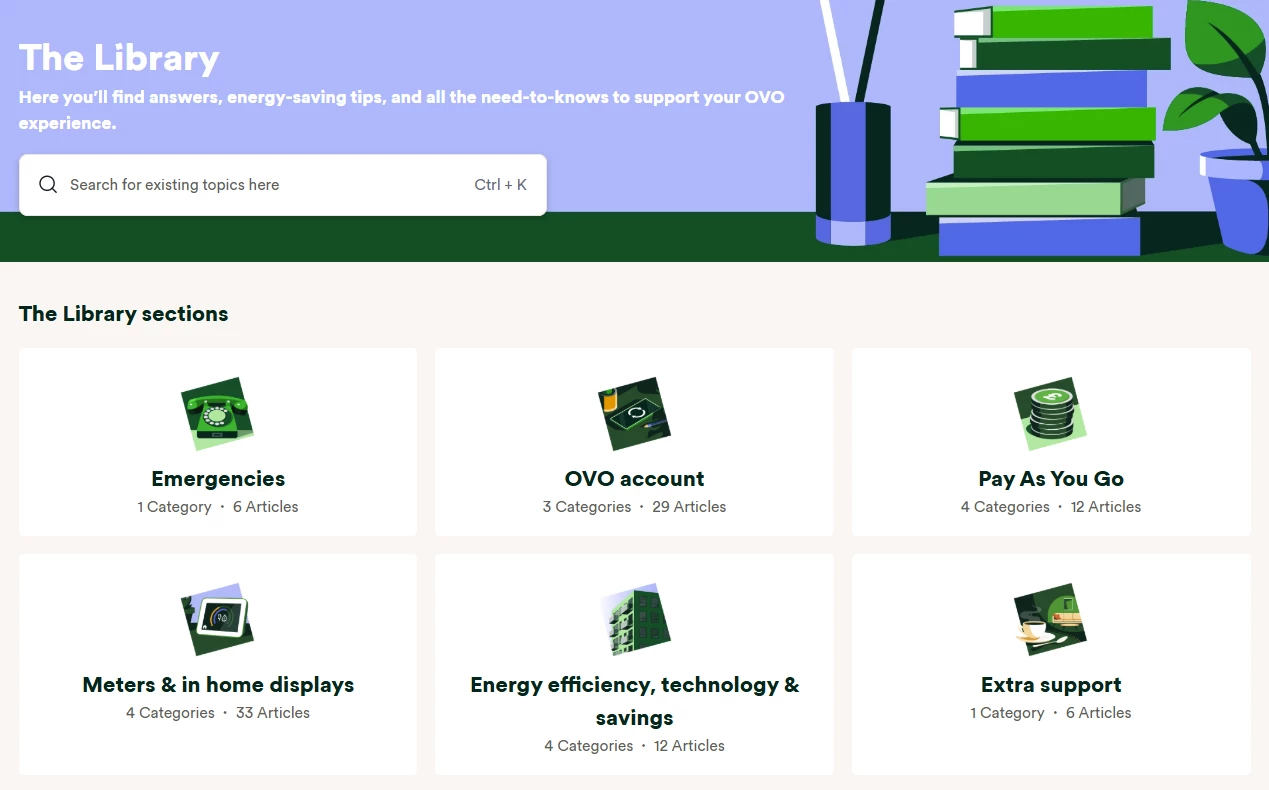Click 'The Library sections' heading
Image resolution: width=1269 pixels, height=790 pixels.
pos(123,314)
